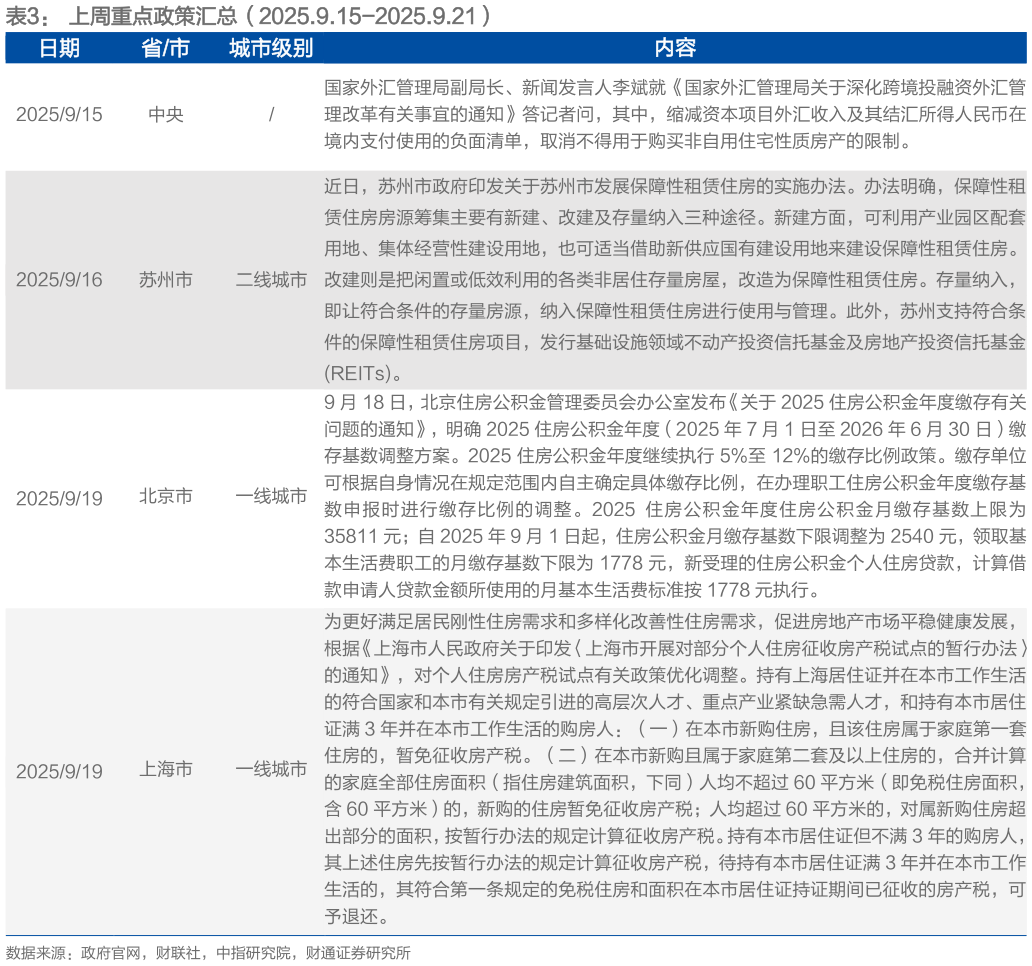Select the 省/市 column header
1032x966 pixels.
(166, 48)
